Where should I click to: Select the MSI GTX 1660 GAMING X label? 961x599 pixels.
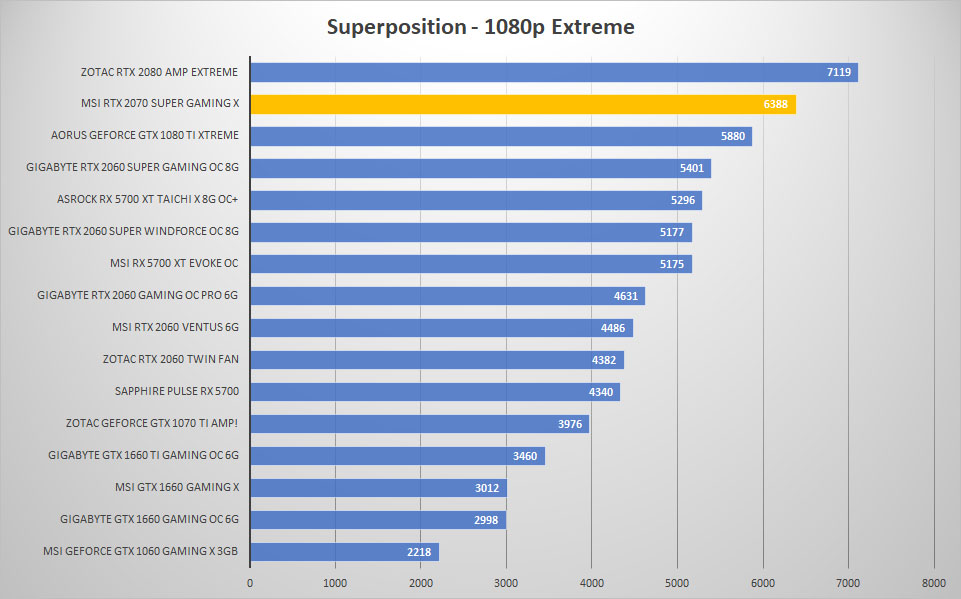(x=177, y=487)
